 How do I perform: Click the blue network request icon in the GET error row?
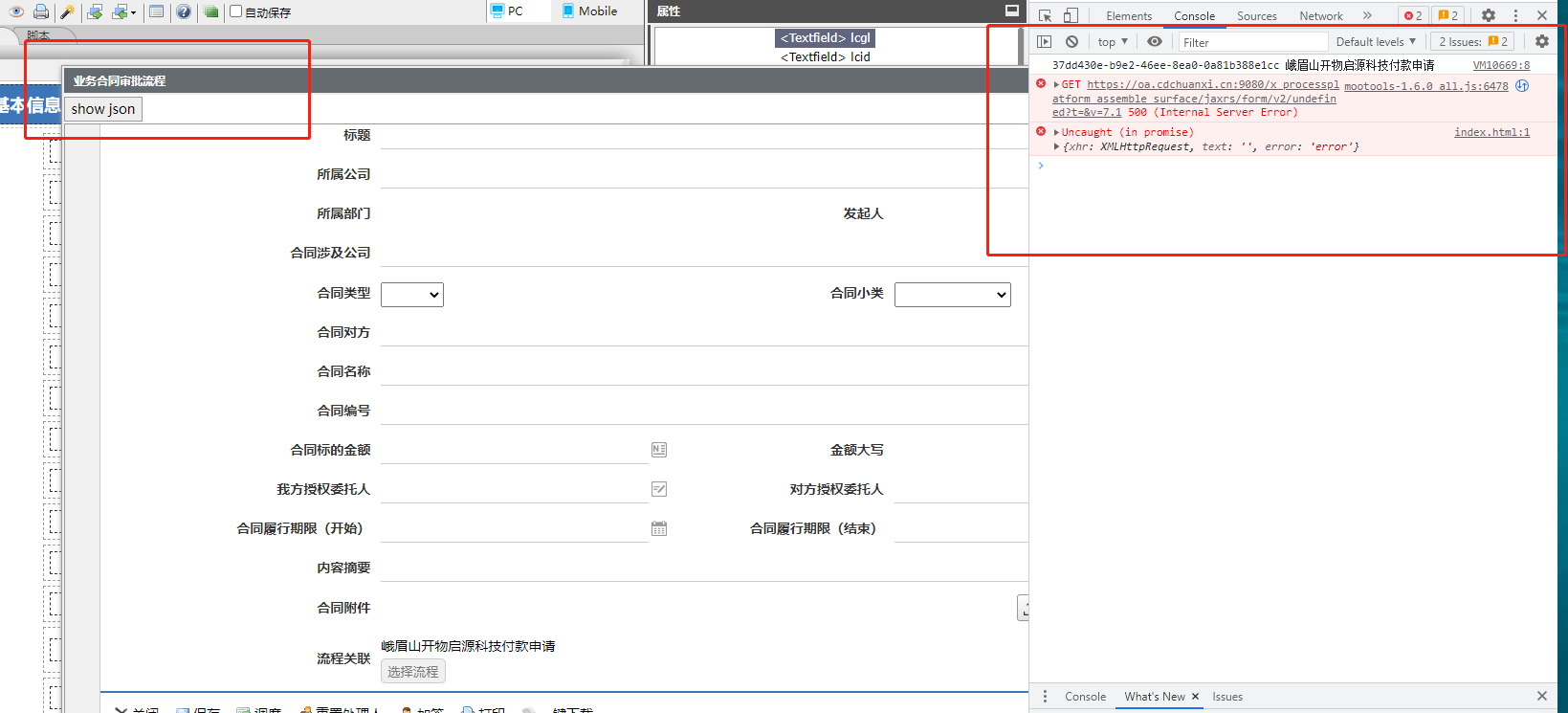[x=1522, y=86]
